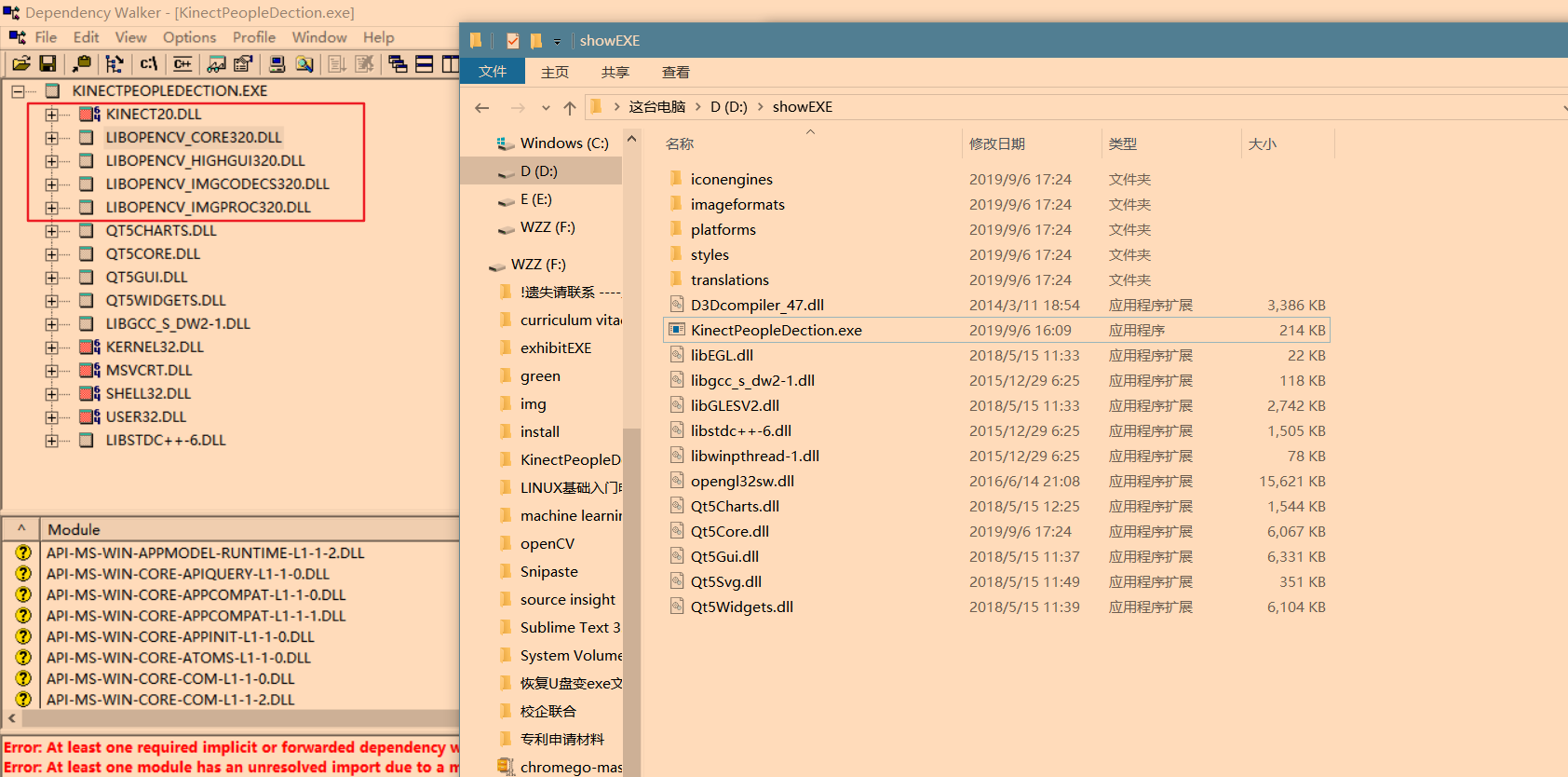Expand the QT5CORE.DLL tree node
1568x777 pixels.
[x=51, y=254]
